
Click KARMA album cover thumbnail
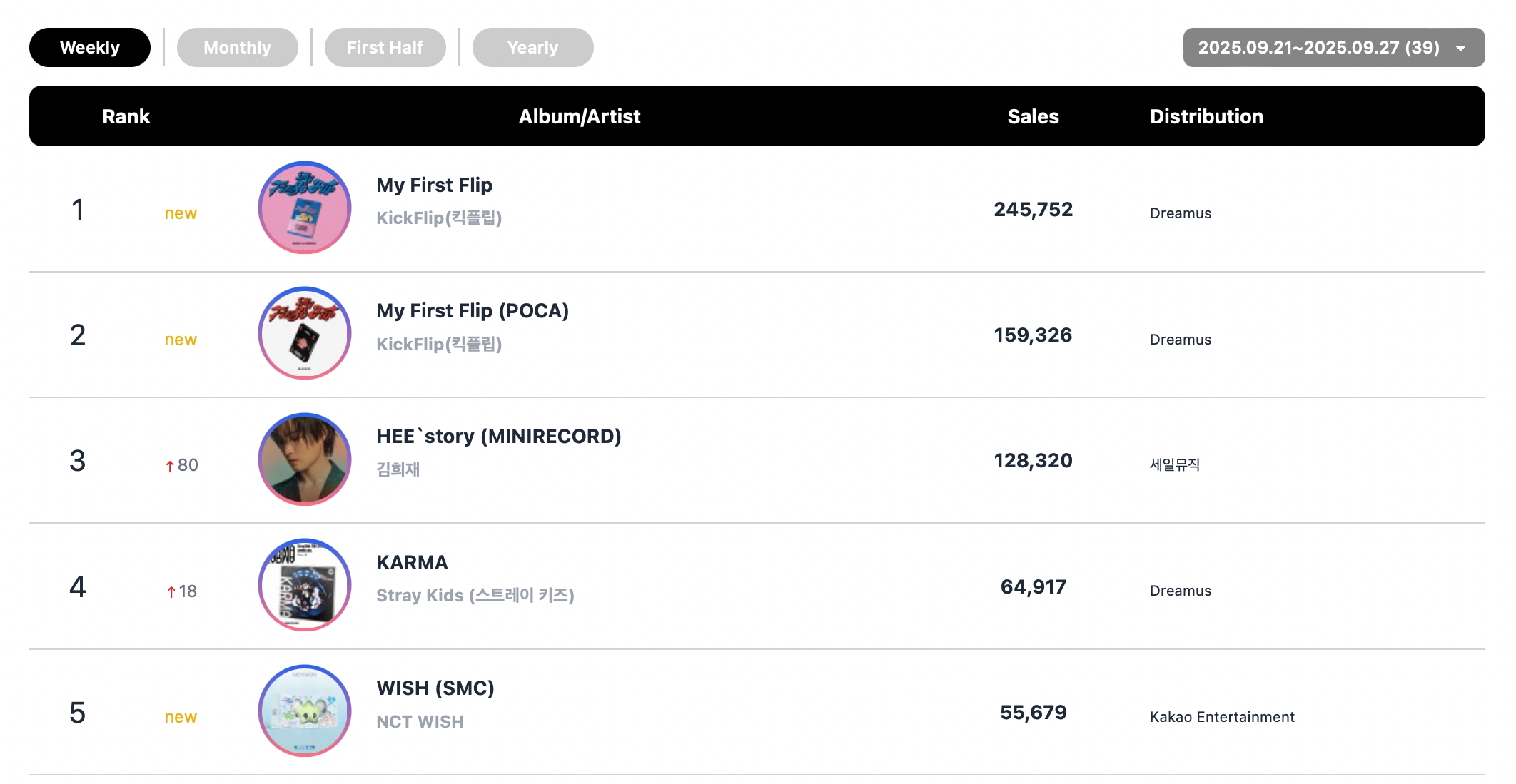tap(305, 585)
